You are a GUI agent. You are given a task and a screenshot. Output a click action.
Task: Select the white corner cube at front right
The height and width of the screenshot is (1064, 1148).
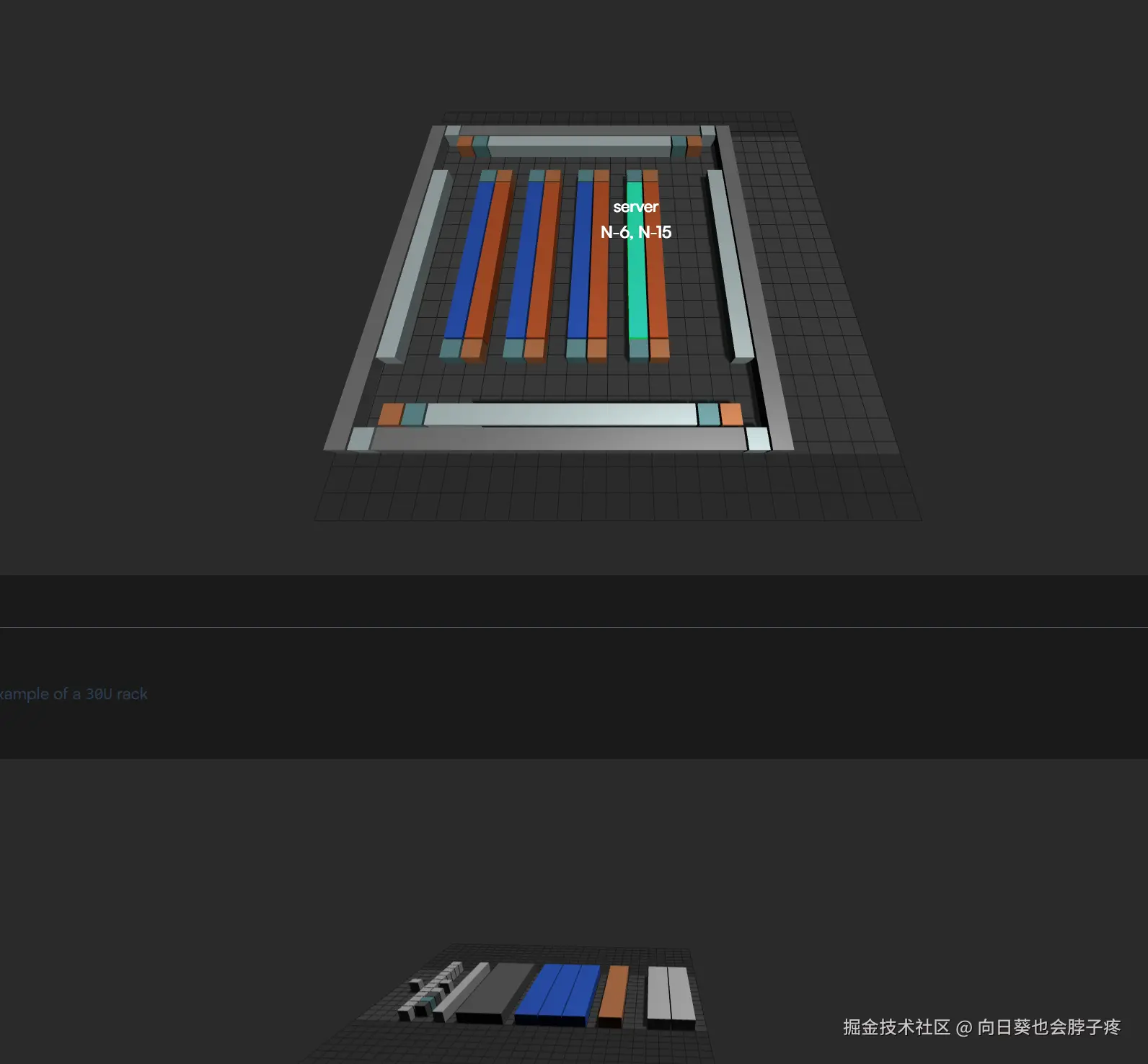point(757,438)
